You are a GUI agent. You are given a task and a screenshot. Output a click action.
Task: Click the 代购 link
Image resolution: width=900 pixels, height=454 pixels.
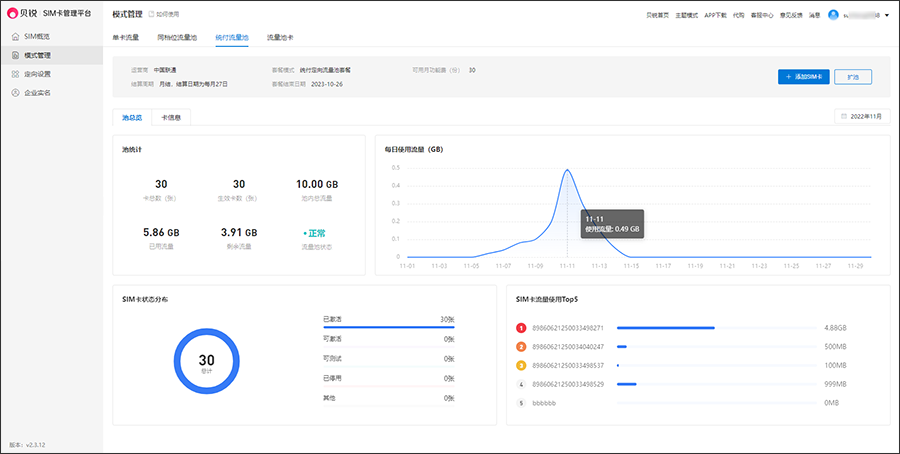[x=739, y=15]
